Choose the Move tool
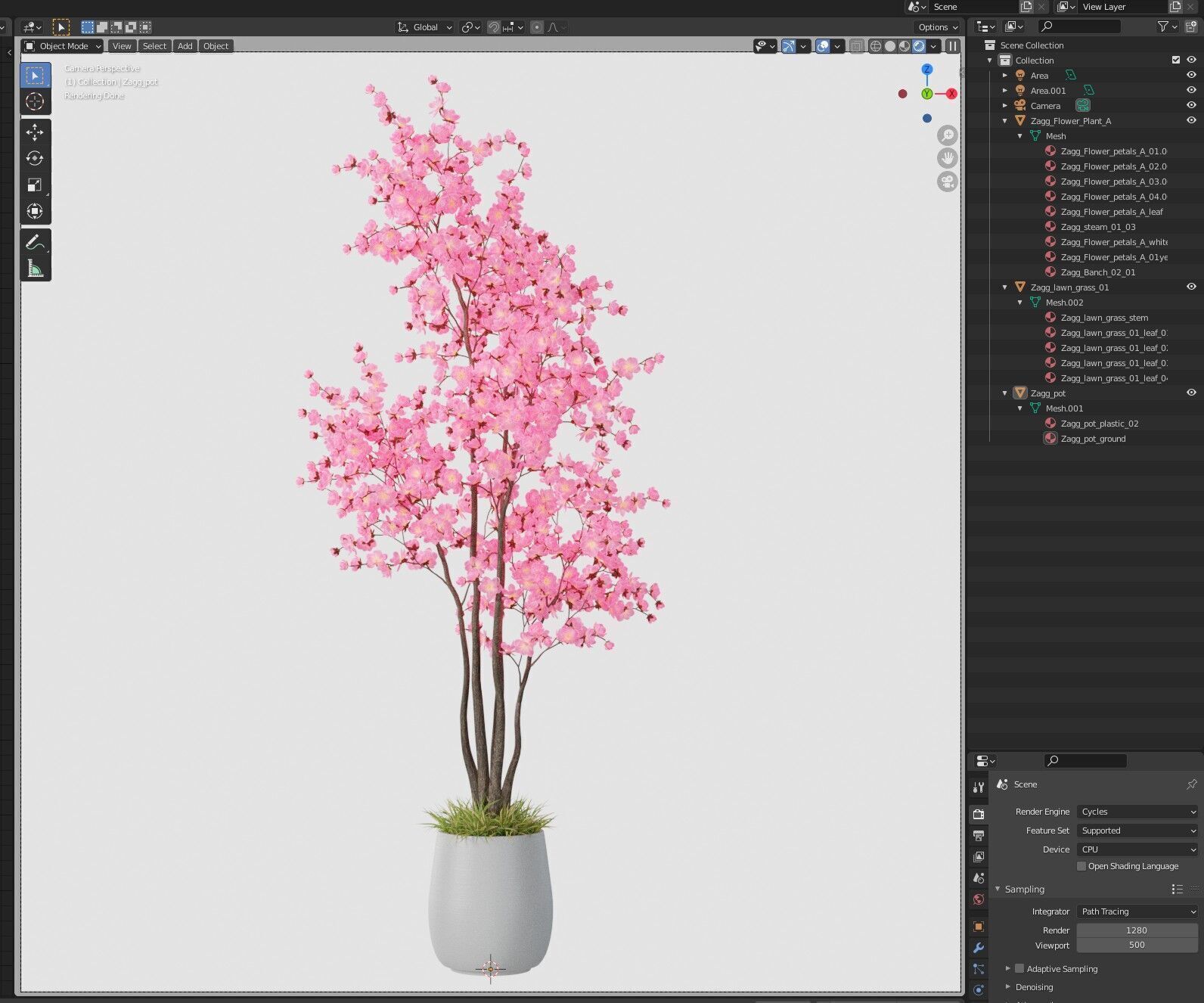 click(35, 132)
